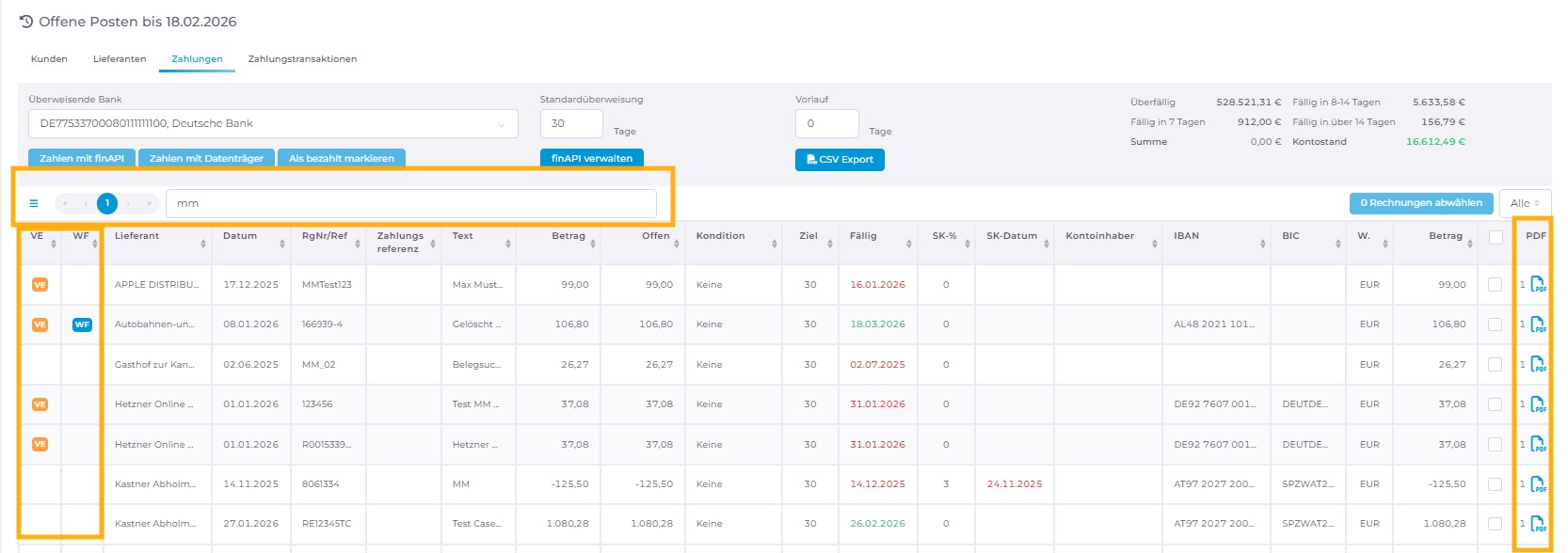Check the box for Kastner invoice RE12345TC
Viewport: 1568px width, 553px height.
click(1495, 524)
